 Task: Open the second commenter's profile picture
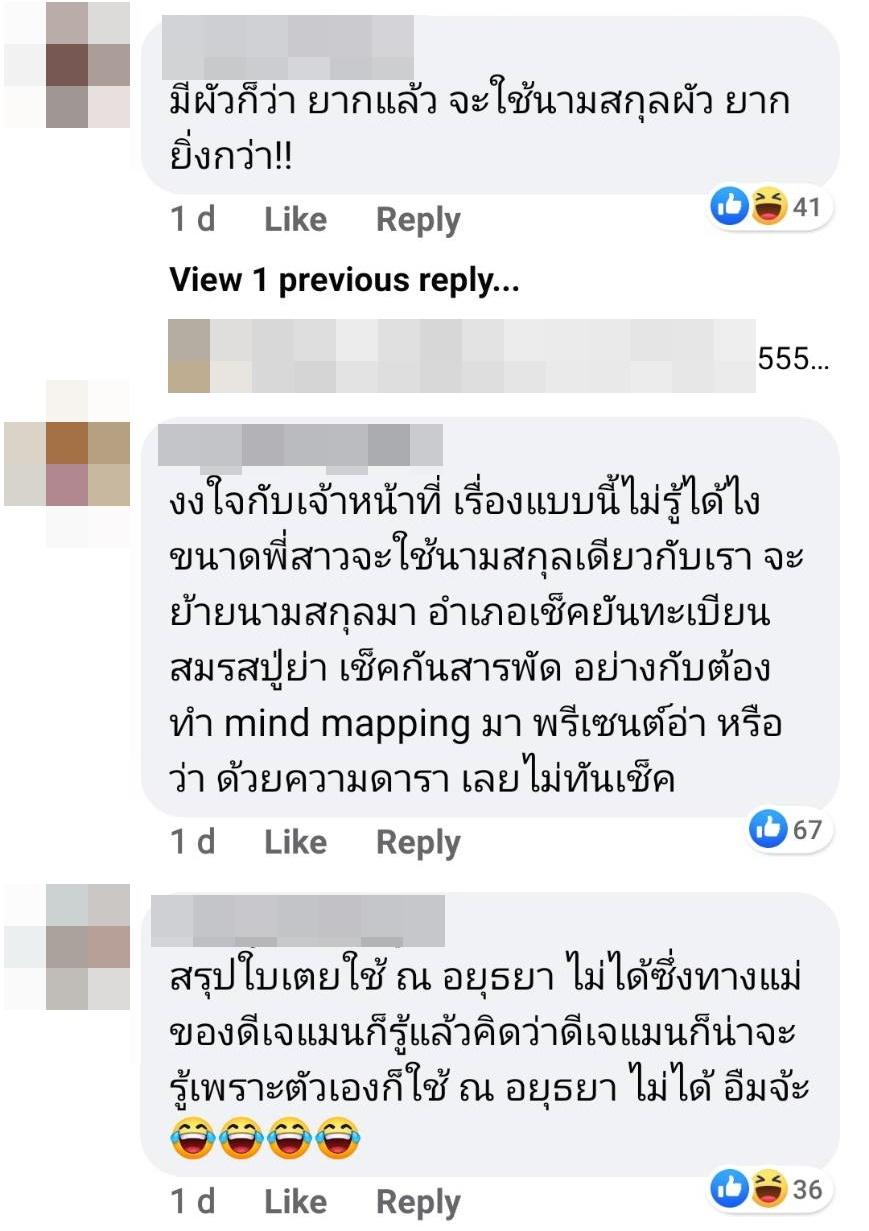67,462
